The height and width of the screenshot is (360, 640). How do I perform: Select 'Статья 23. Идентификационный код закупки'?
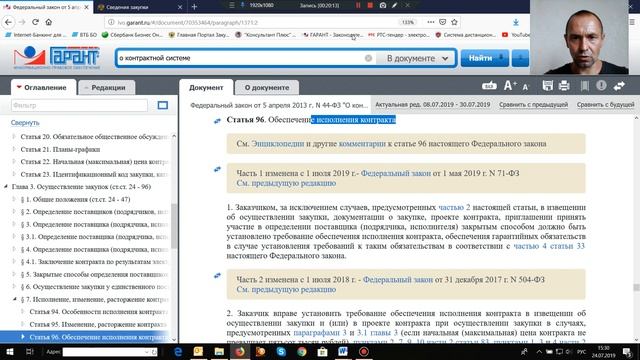pyautogui.click(x=94, y=174)
